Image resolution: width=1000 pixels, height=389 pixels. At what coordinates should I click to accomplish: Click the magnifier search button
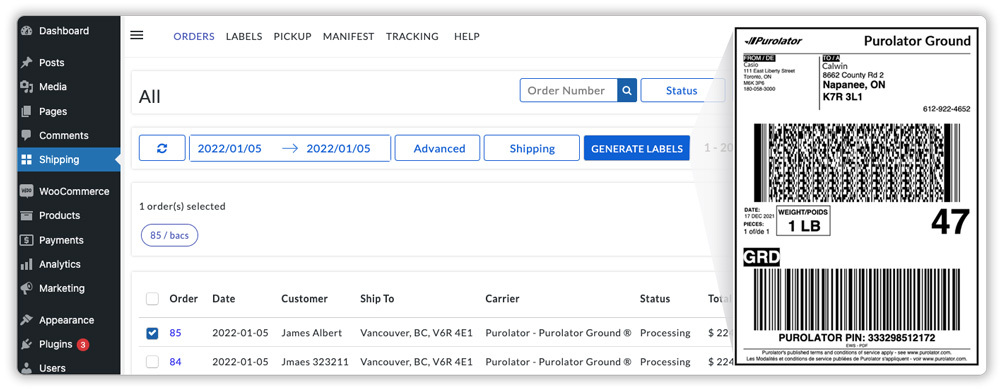[x=627, y=91]
